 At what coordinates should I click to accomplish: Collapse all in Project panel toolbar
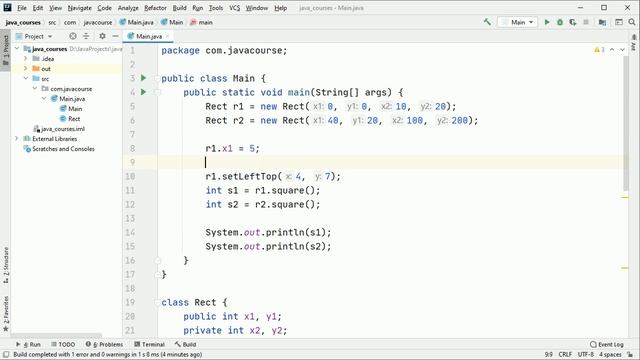tap(86, 36)
